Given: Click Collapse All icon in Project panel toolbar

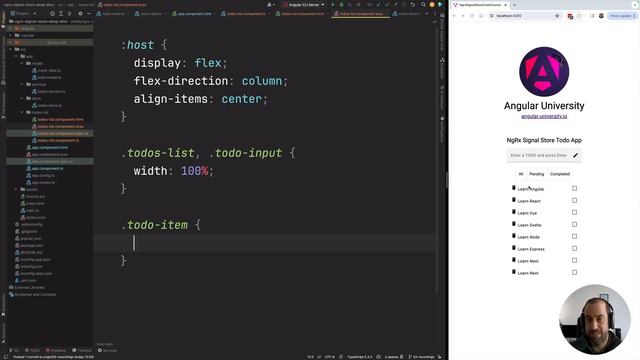Looking at the screenshot, I should click(x=69, y=13).
